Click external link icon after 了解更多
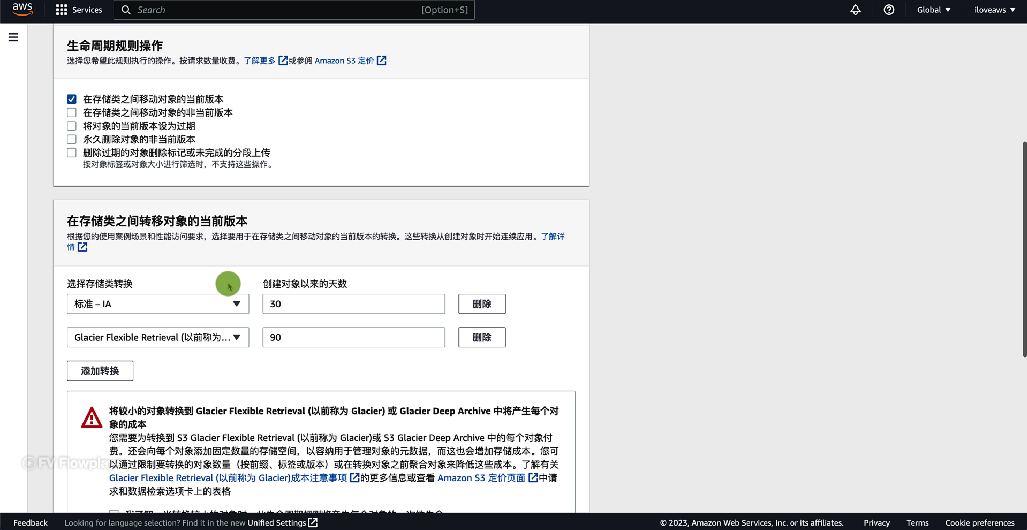The image size is (1027, 530). tap(283, 60)
